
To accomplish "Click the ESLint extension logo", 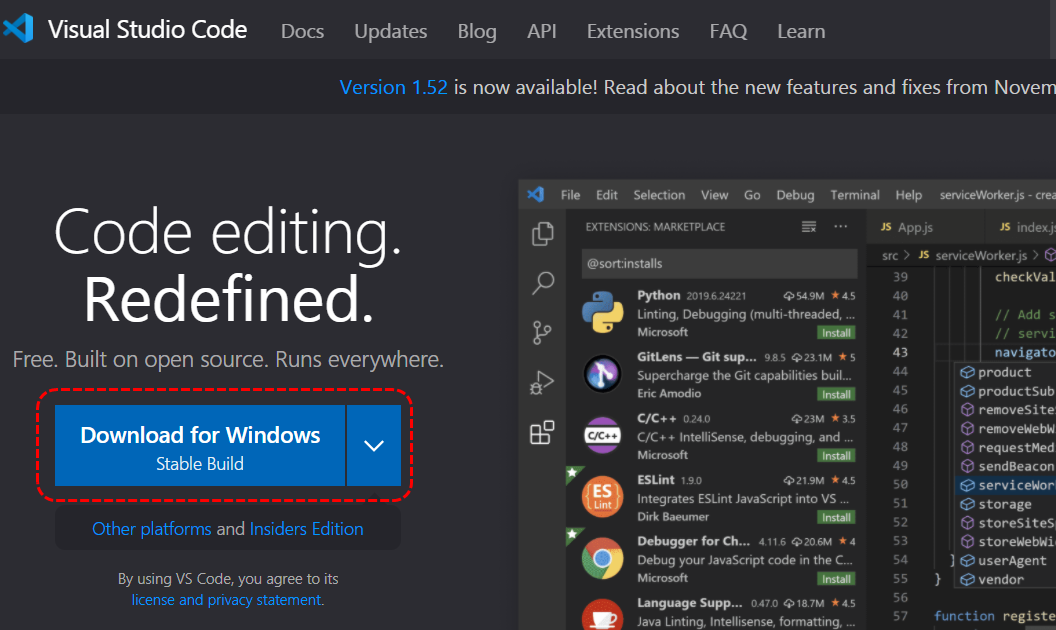I will 602,497.
